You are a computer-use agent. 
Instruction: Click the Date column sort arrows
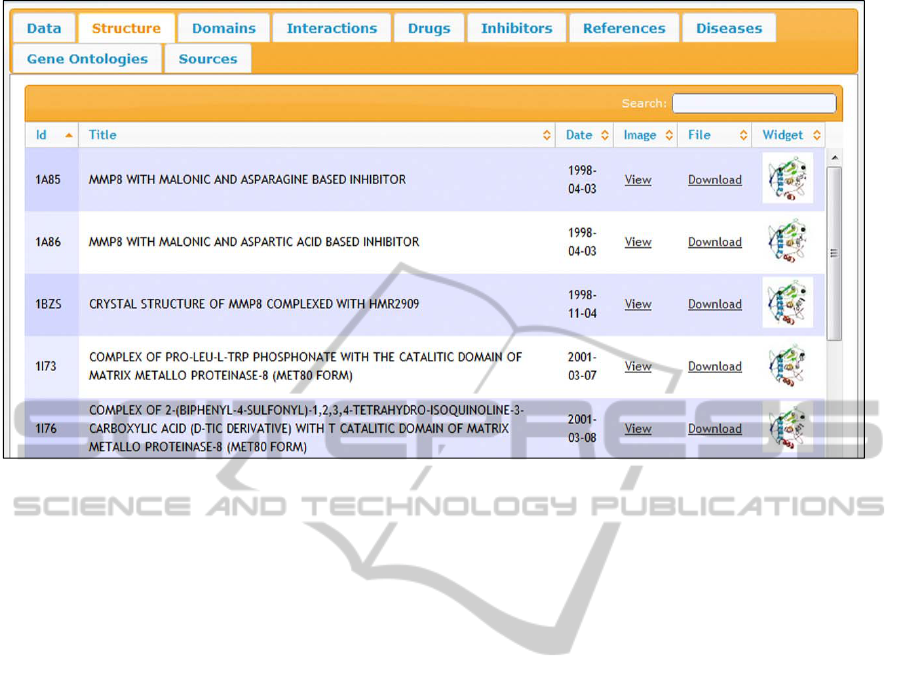pos(605,135)
